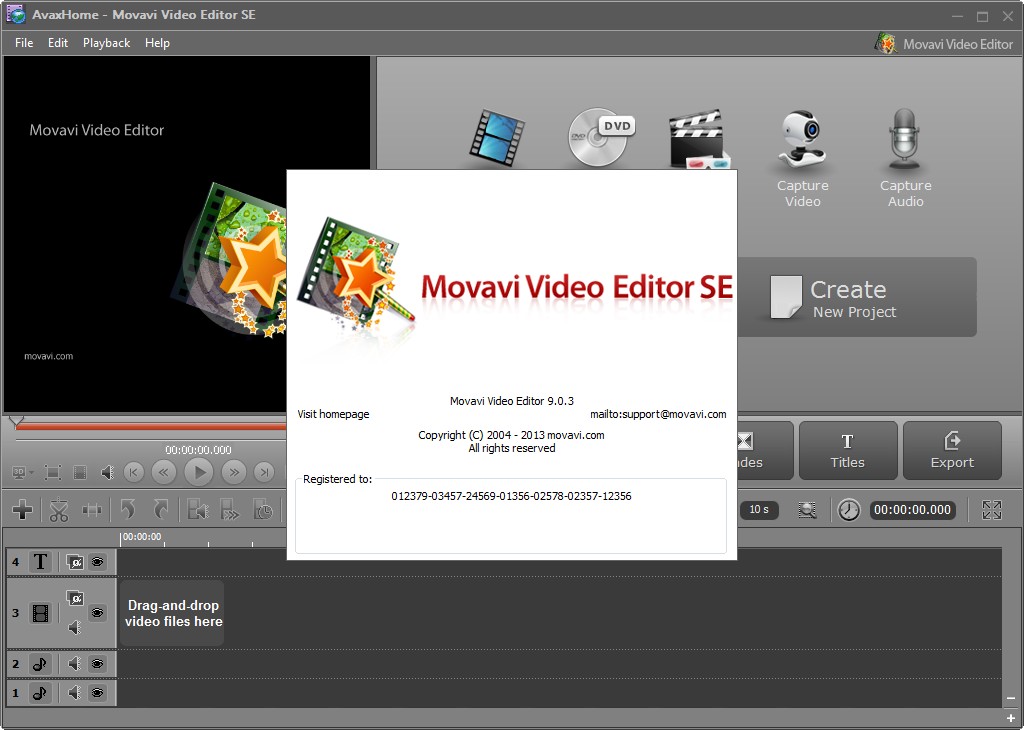Viewport: 1024px width, 730px height.
Task: Open the File menu
Action: 24,43
